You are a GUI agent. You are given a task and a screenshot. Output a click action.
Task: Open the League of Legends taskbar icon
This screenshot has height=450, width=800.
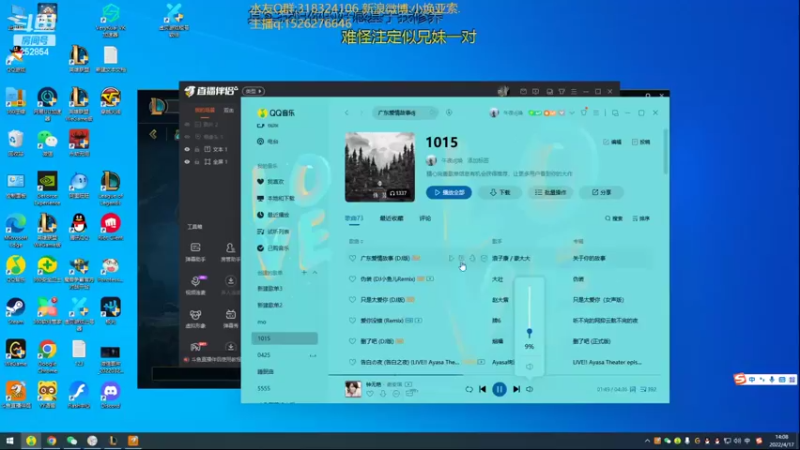coord(113,441)
